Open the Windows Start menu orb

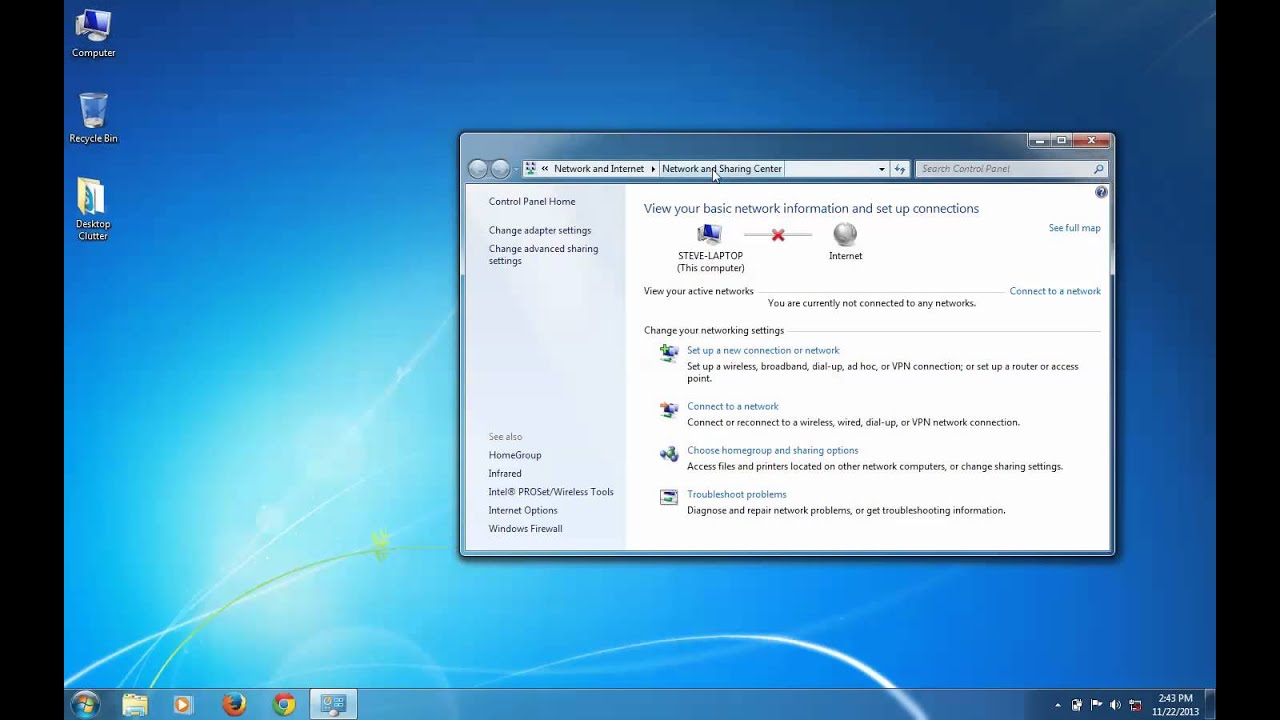85,704
